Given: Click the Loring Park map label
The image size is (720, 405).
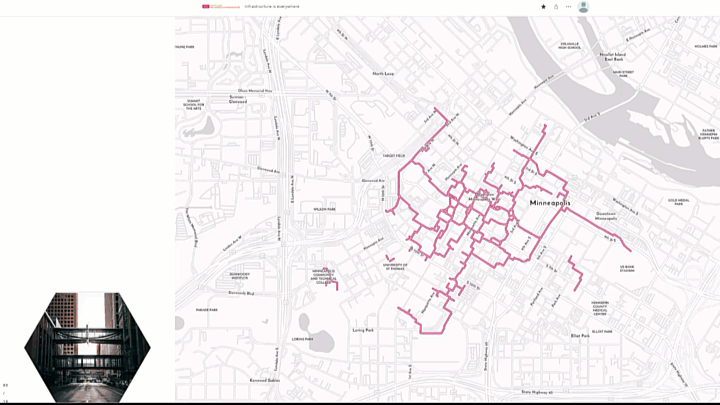Looking at the screenshot, I should pyautogui.click(x=363, y=330).
